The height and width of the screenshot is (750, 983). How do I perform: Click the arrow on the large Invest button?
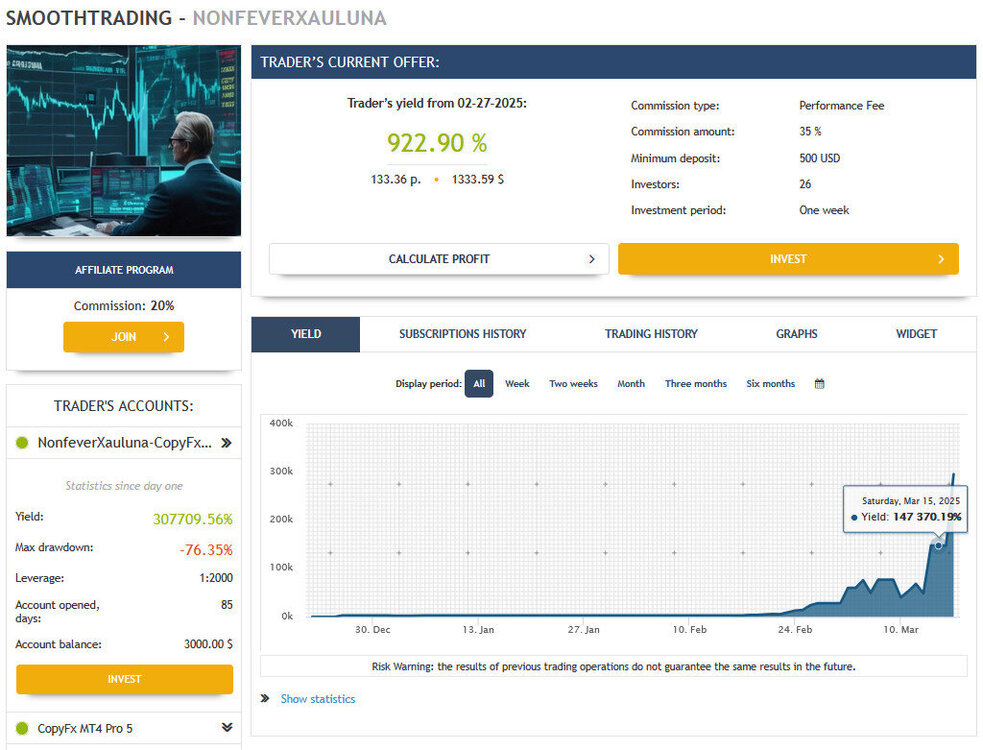pyautogui.click(x=940, y=259)
